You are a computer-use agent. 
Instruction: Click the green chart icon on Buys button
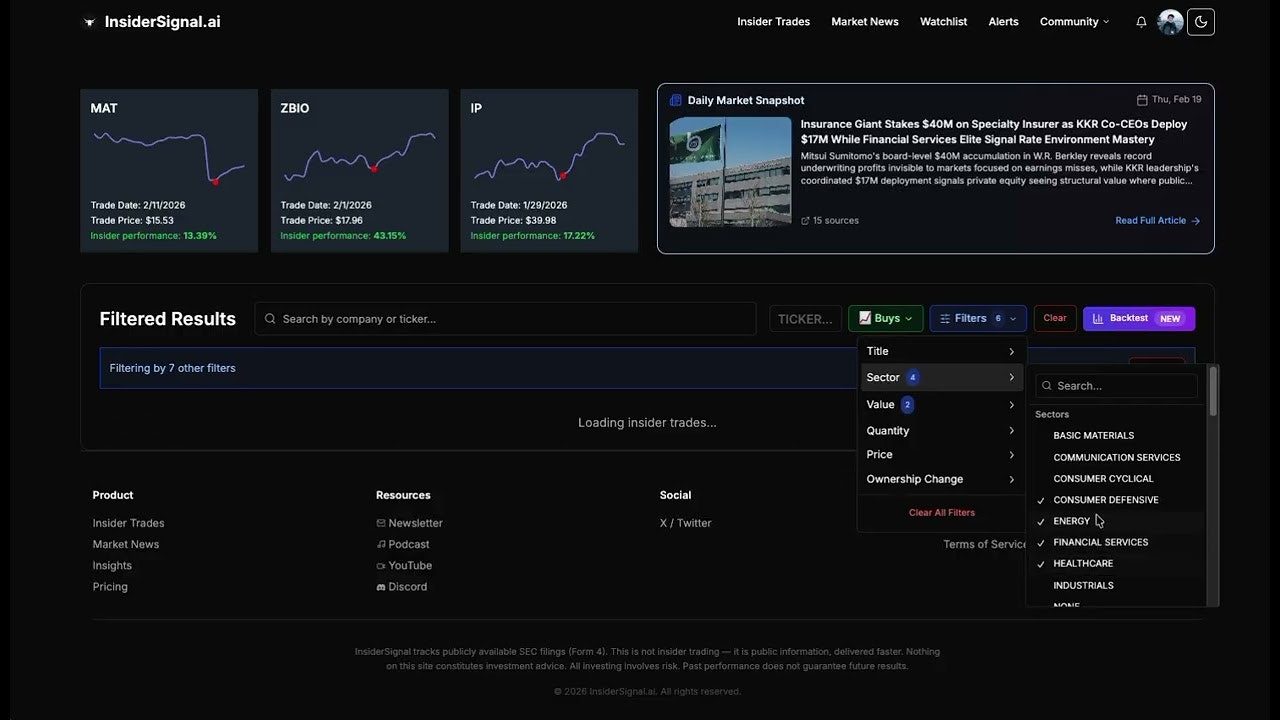tap(864, 318)
